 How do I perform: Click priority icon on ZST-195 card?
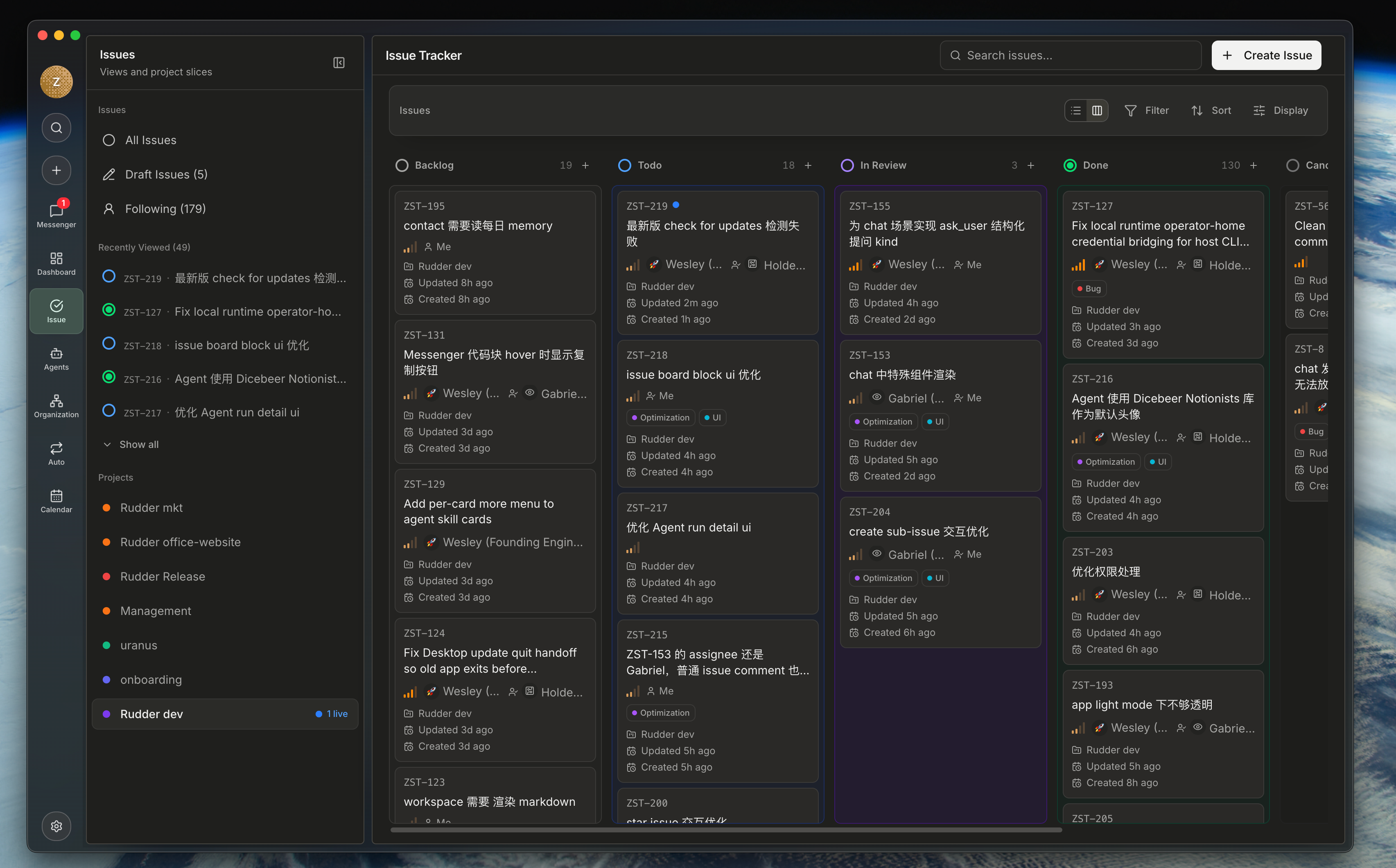click(x=410, y=247)
